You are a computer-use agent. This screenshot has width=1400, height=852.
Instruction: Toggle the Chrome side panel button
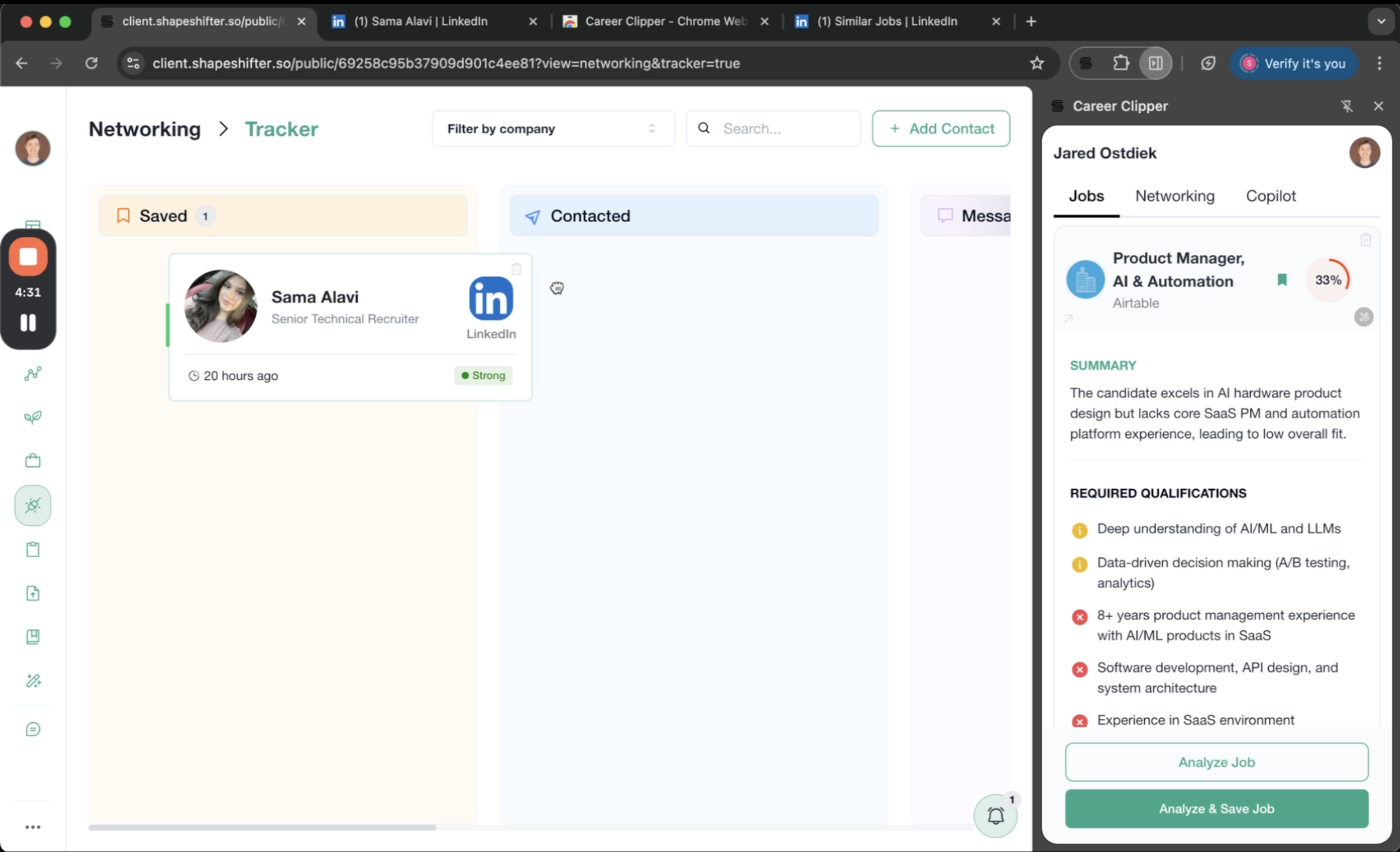point(1155,63)
